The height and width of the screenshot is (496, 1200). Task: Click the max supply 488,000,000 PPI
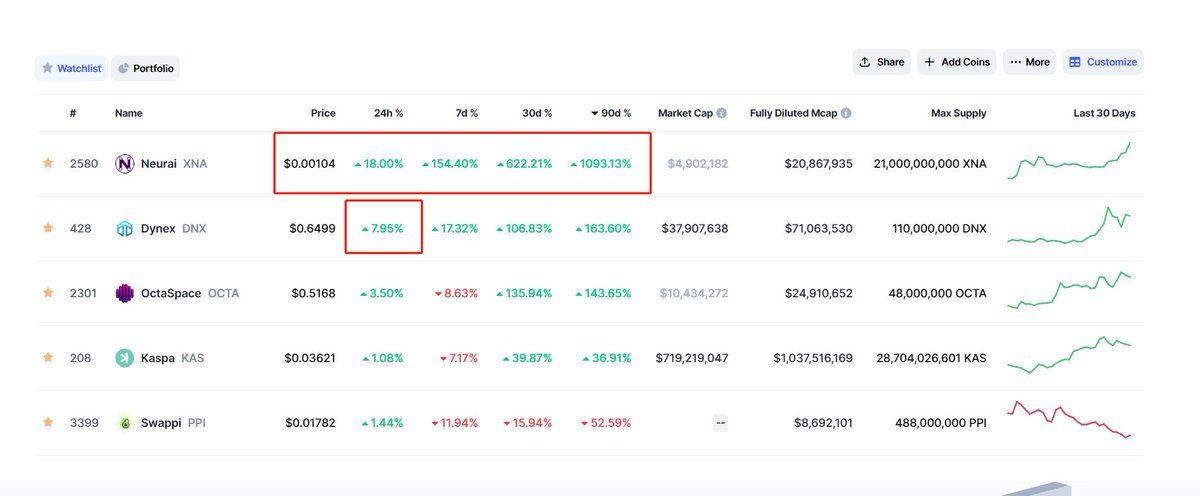[x=941, y=423]
